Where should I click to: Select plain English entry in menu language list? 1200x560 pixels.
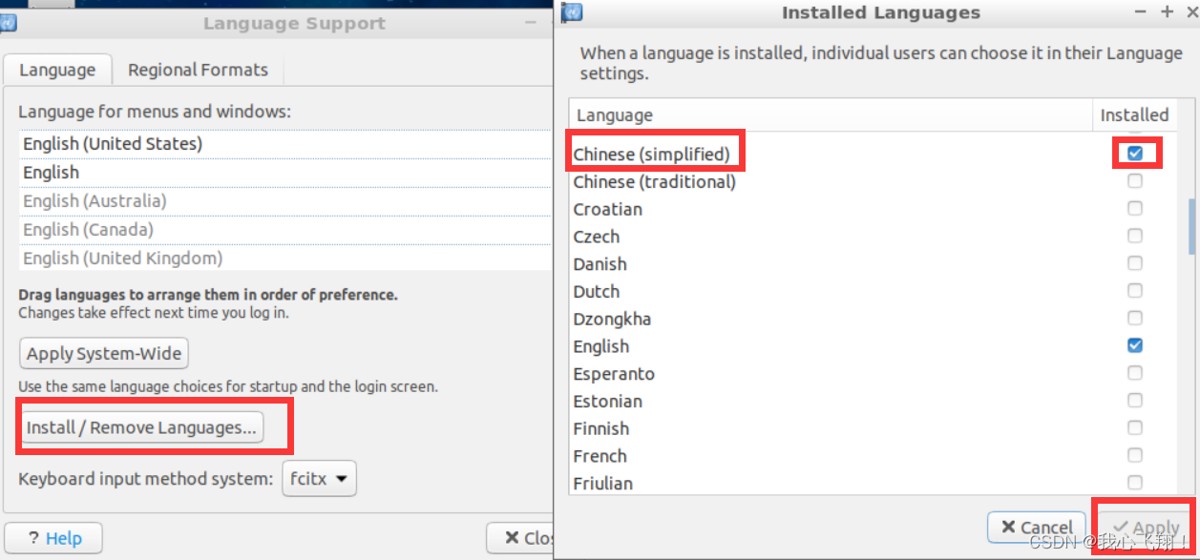286,172
